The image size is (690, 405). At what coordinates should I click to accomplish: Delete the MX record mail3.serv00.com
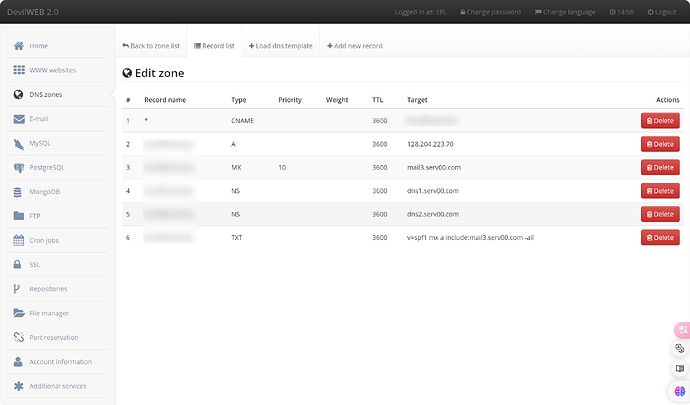(660, 167)
